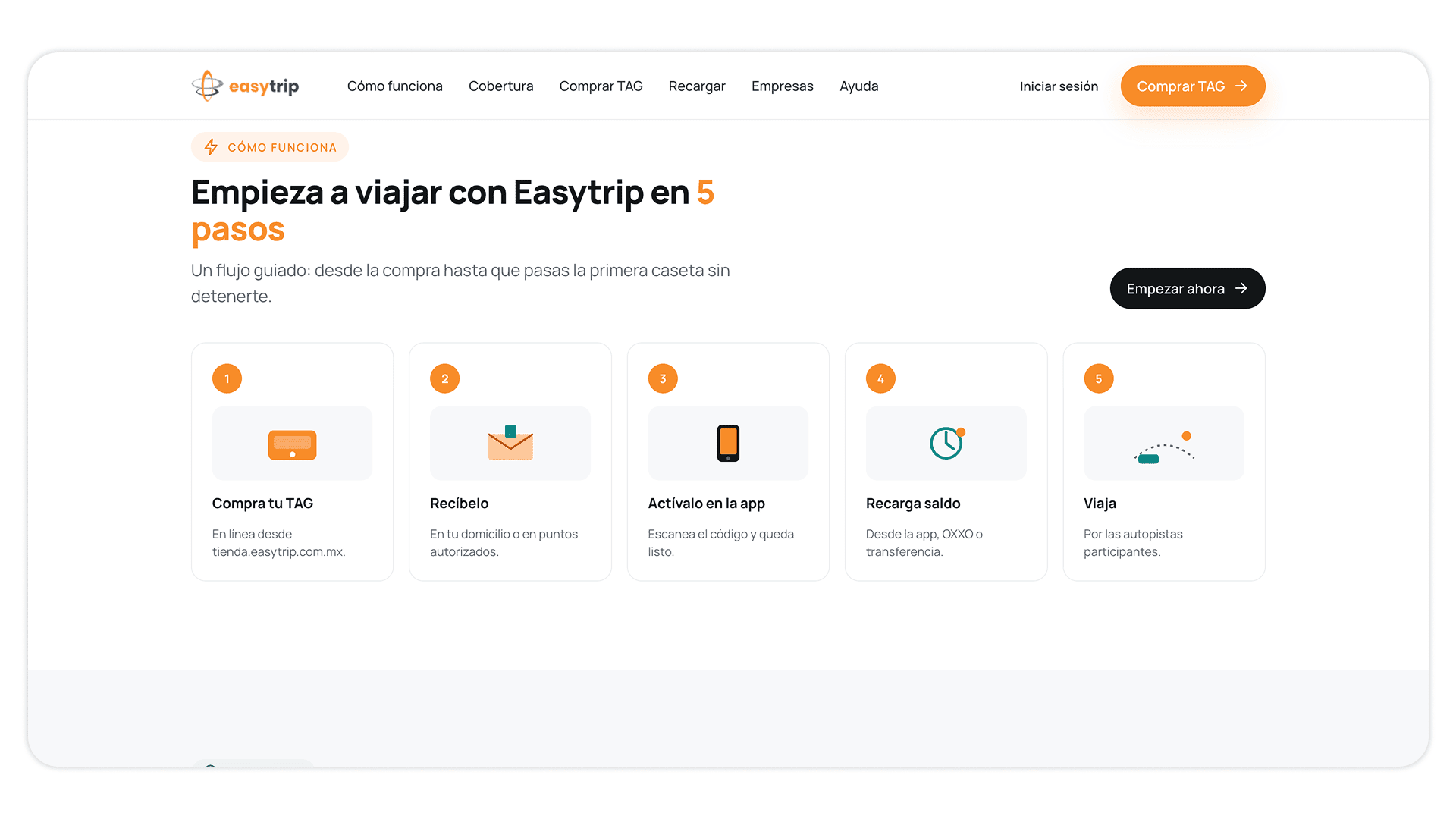Click the Recíbelo card title

[459, 504]
